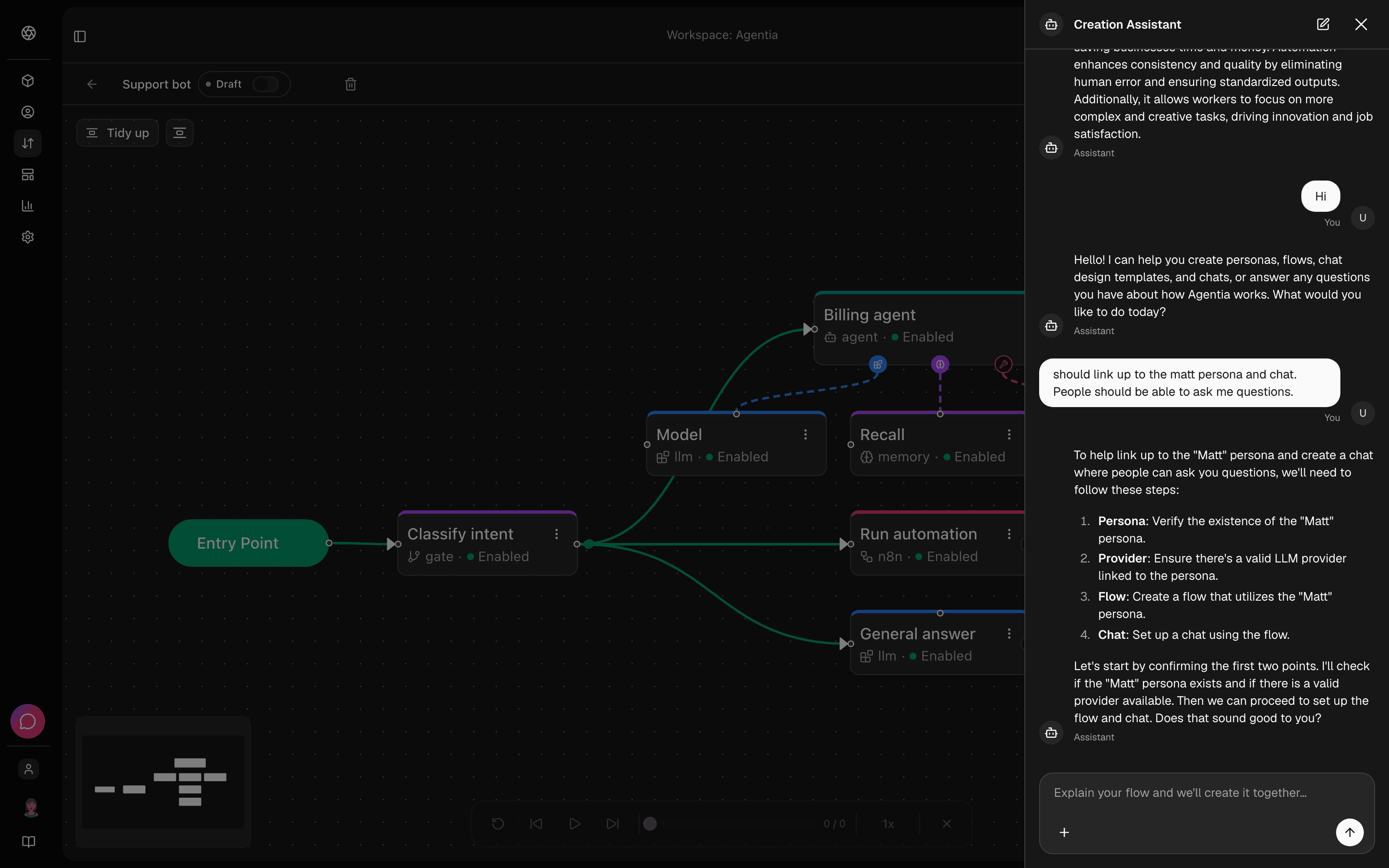Click the Workspace: Agentia title
This screenshot has width=1389, height=868.
[x=722, y=35]
